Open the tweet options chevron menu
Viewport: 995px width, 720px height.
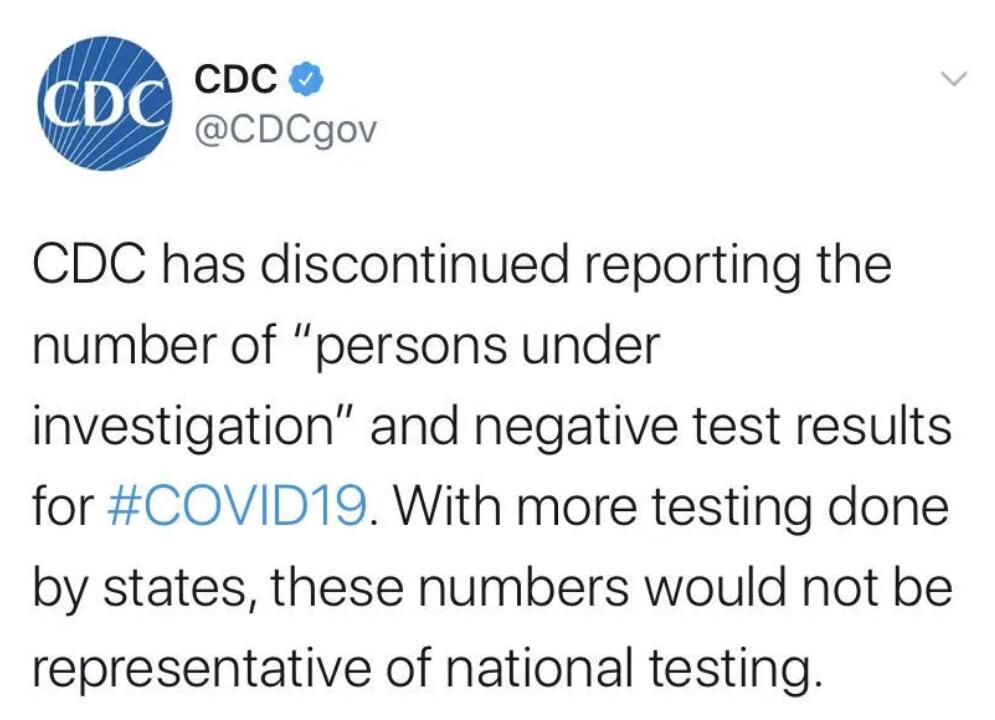pyautogui.click(x=955, y=79)
